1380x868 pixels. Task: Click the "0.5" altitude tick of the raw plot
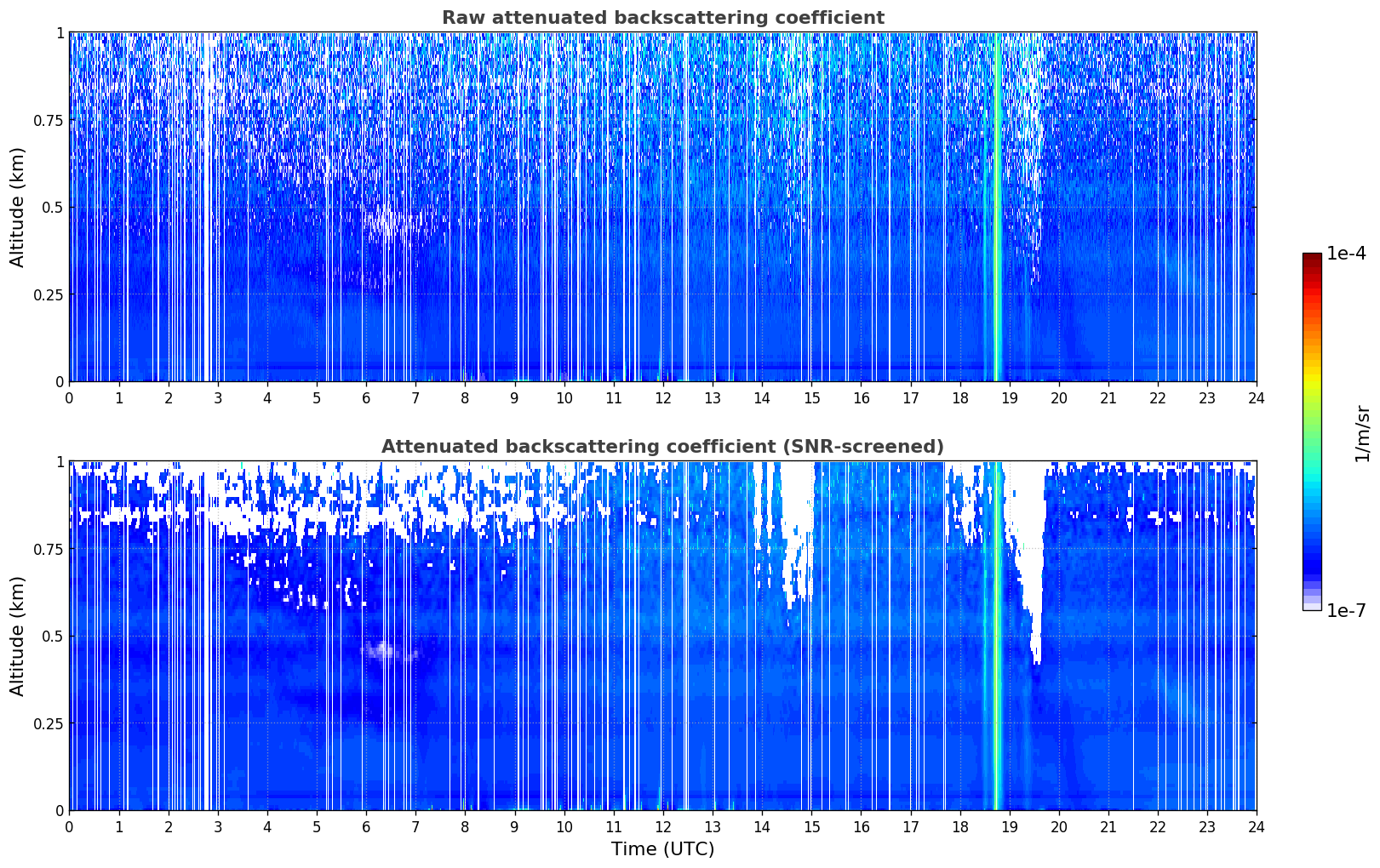(53, 208)
